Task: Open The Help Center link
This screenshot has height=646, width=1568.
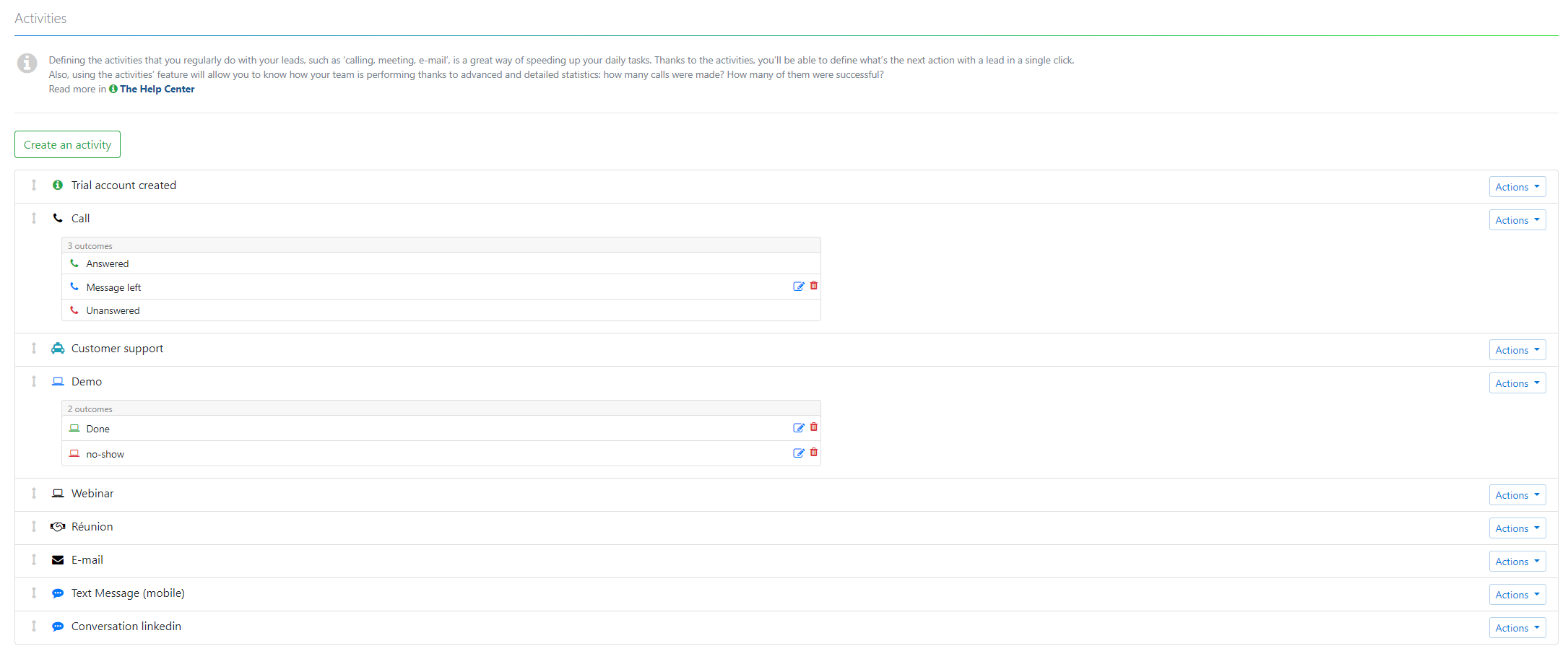Action: point(157,89)
